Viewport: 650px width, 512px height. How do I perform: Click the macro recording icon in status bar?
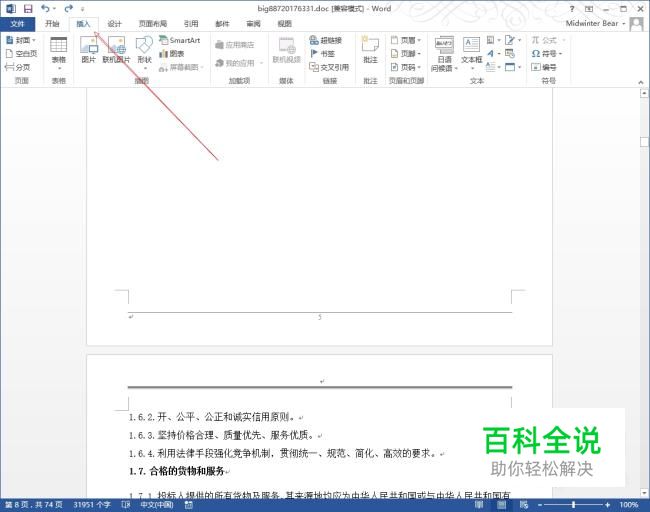(x=189, y=505)
